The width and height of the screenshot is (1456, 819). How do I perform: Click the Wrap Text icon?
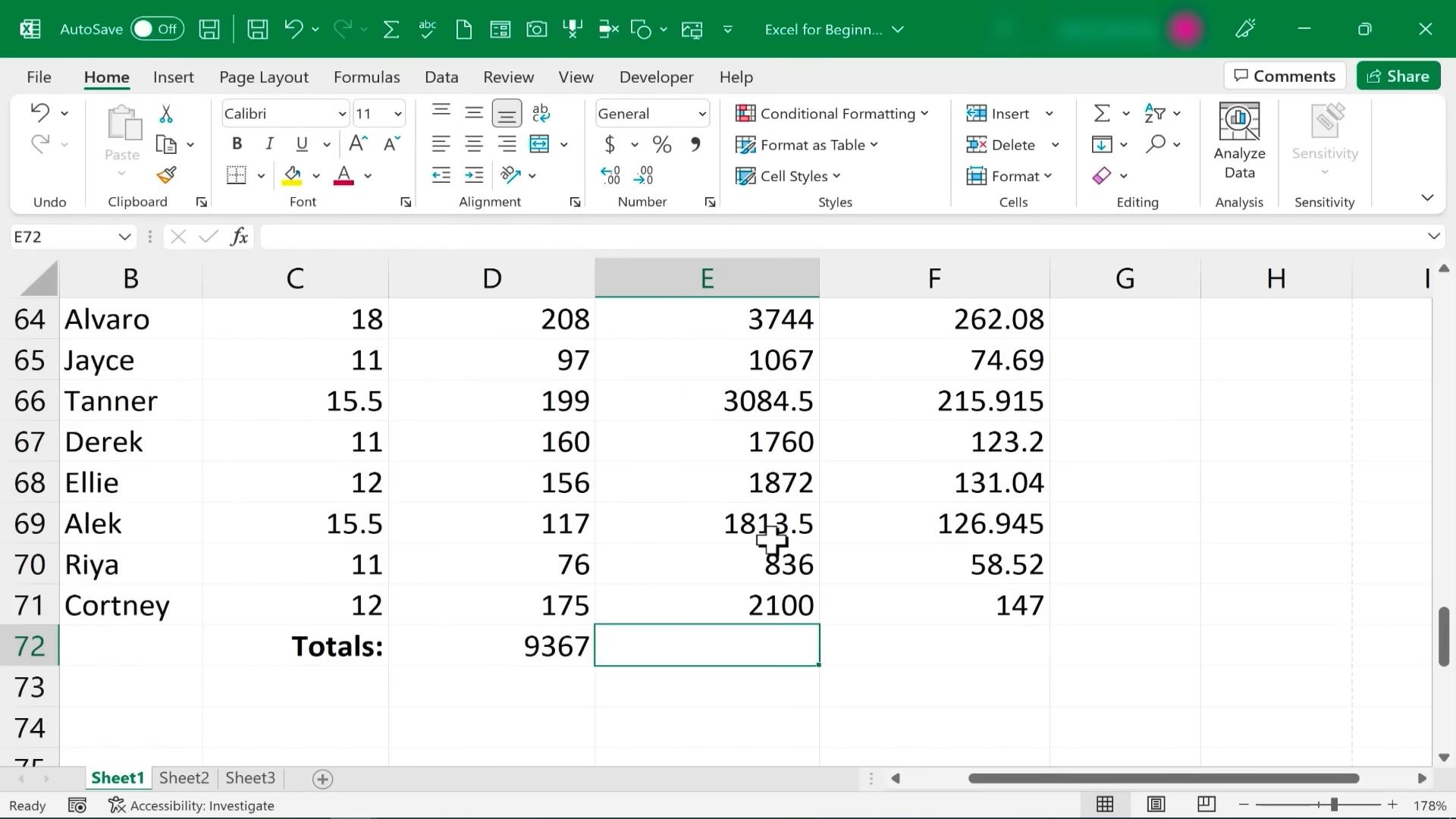point(541,113)
